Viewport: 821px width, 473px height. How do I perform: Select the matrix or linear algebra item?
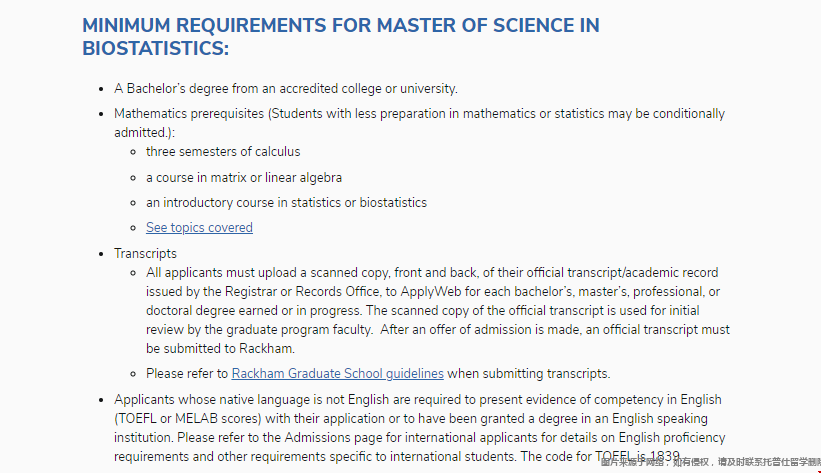click(x=244, y=178)
